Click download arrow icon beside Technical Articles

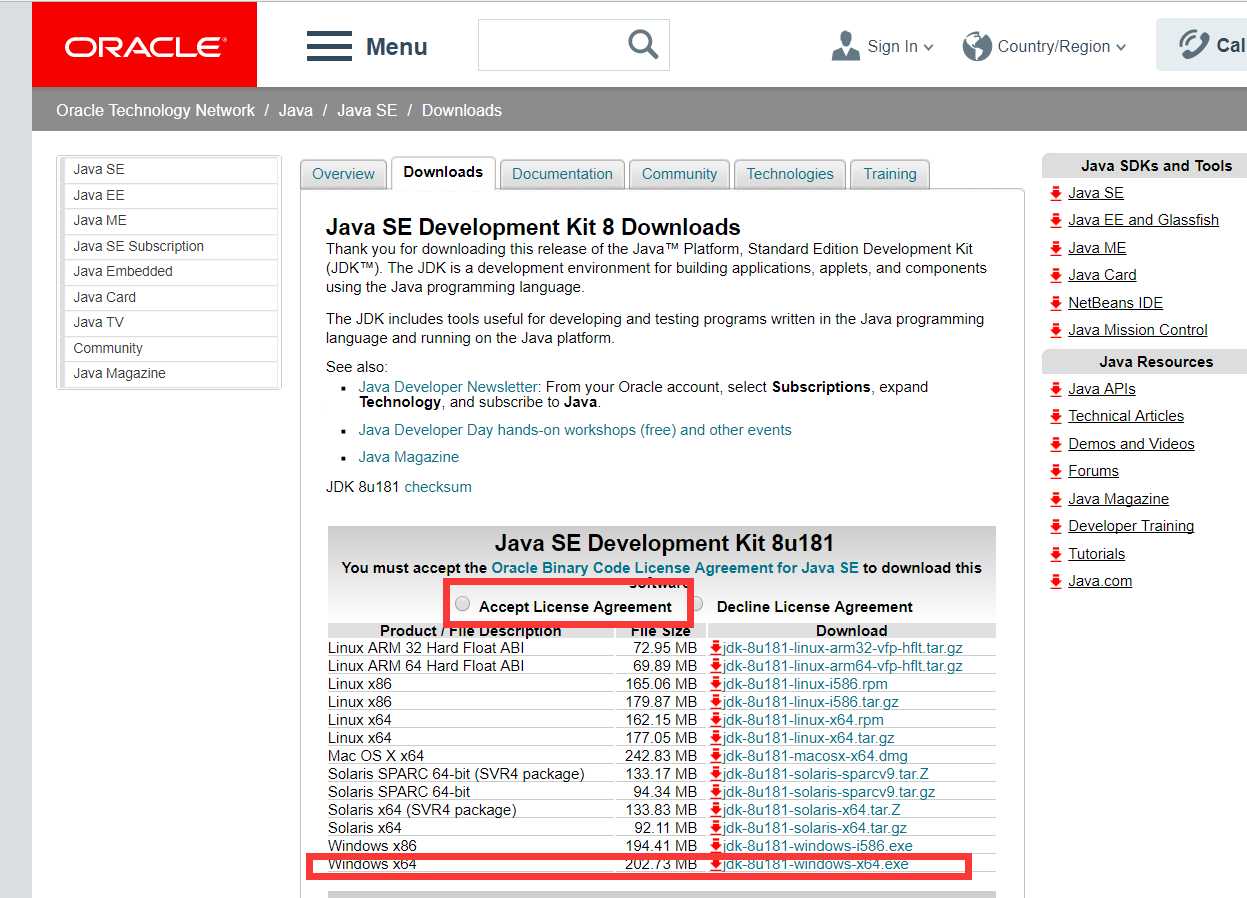click(x=1056, y=416)
